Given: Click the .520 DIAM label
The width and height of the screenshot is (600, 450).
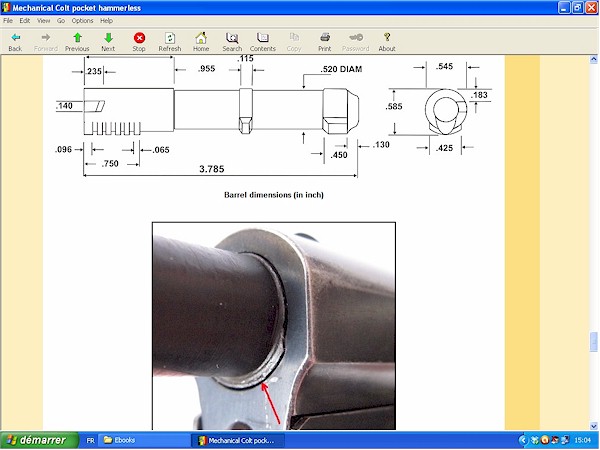Looking at the screenshot, I should coord(341,69).
